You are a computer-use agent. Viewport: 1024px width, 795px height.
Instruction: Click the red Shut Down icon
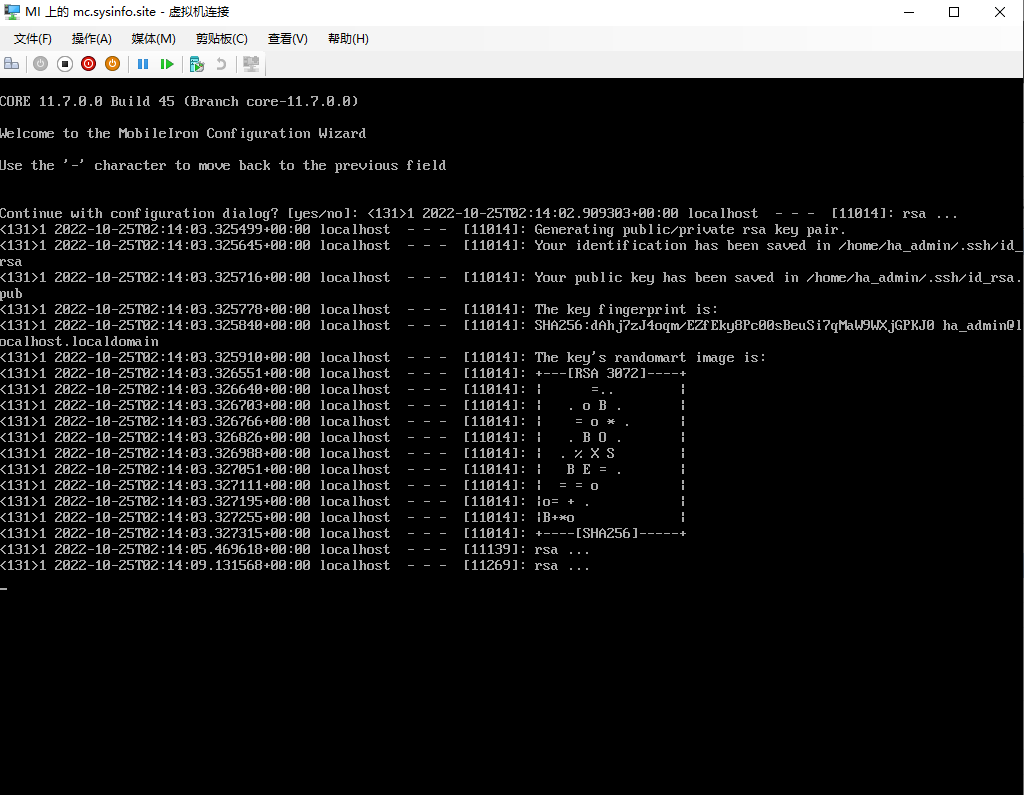88,63
